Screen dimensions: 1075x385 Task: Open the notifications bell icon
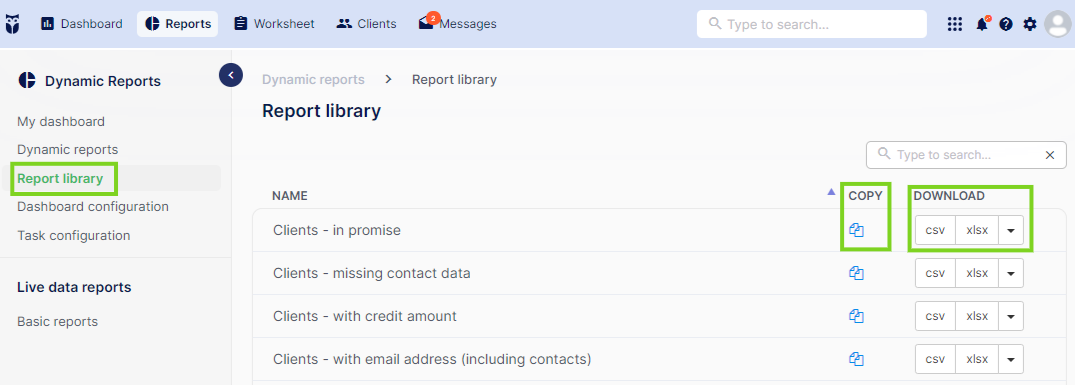(982, 24)
